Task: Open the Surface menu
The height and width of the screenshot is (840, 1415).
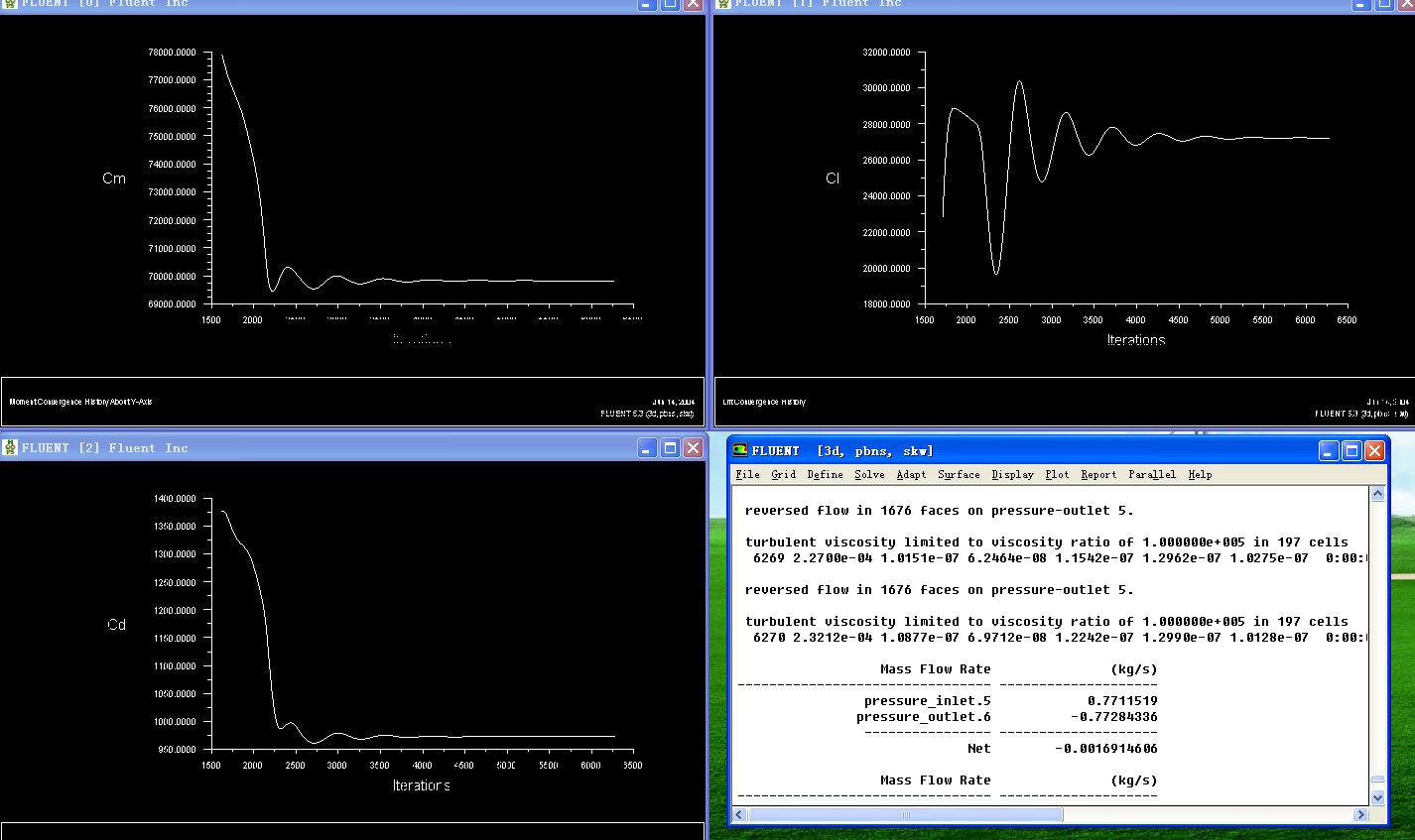Action: [x=959, y=475]
